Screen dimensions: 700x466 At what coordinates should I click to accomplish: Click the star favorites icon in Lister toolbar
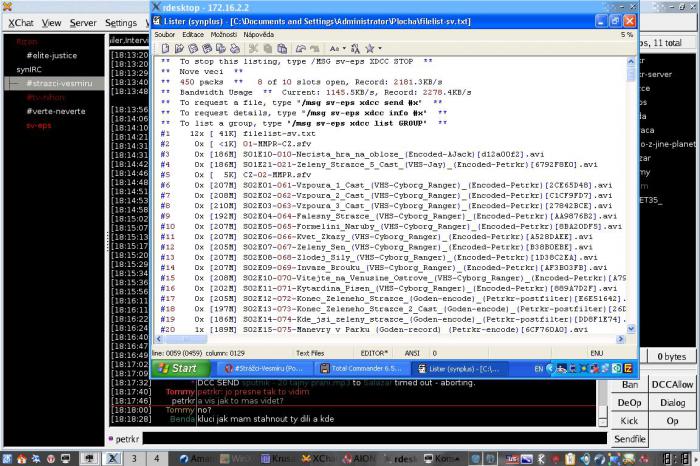[x=370, y=48]
